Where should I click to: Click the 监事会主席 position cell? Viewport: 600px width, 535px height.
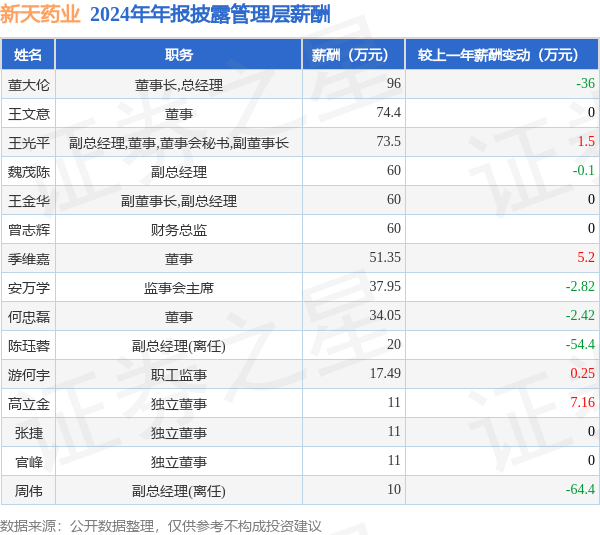point(179,288)
